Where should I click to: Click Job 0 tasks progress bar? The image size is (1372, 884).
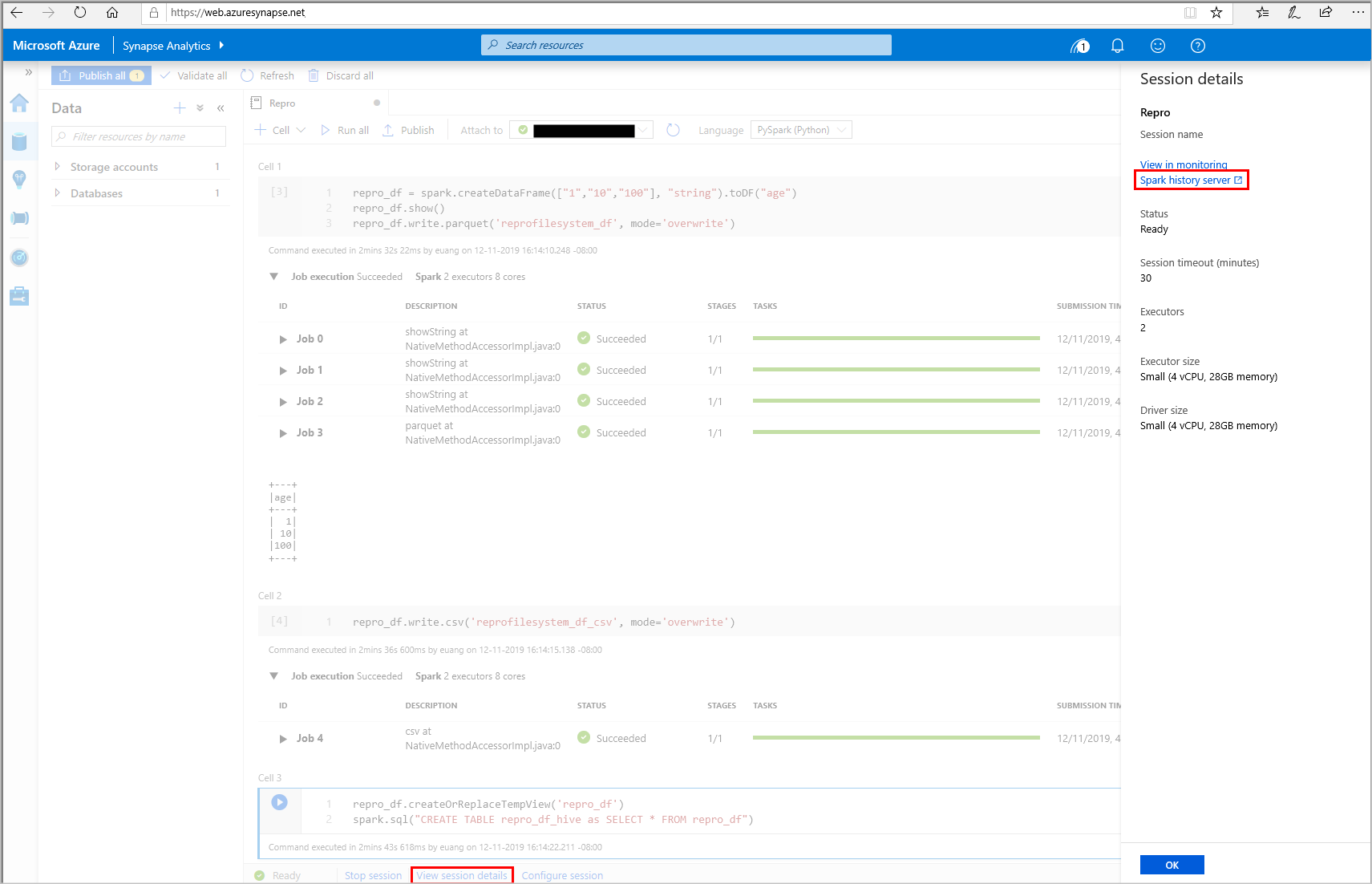pyautogui.click(x=896, y=339)
